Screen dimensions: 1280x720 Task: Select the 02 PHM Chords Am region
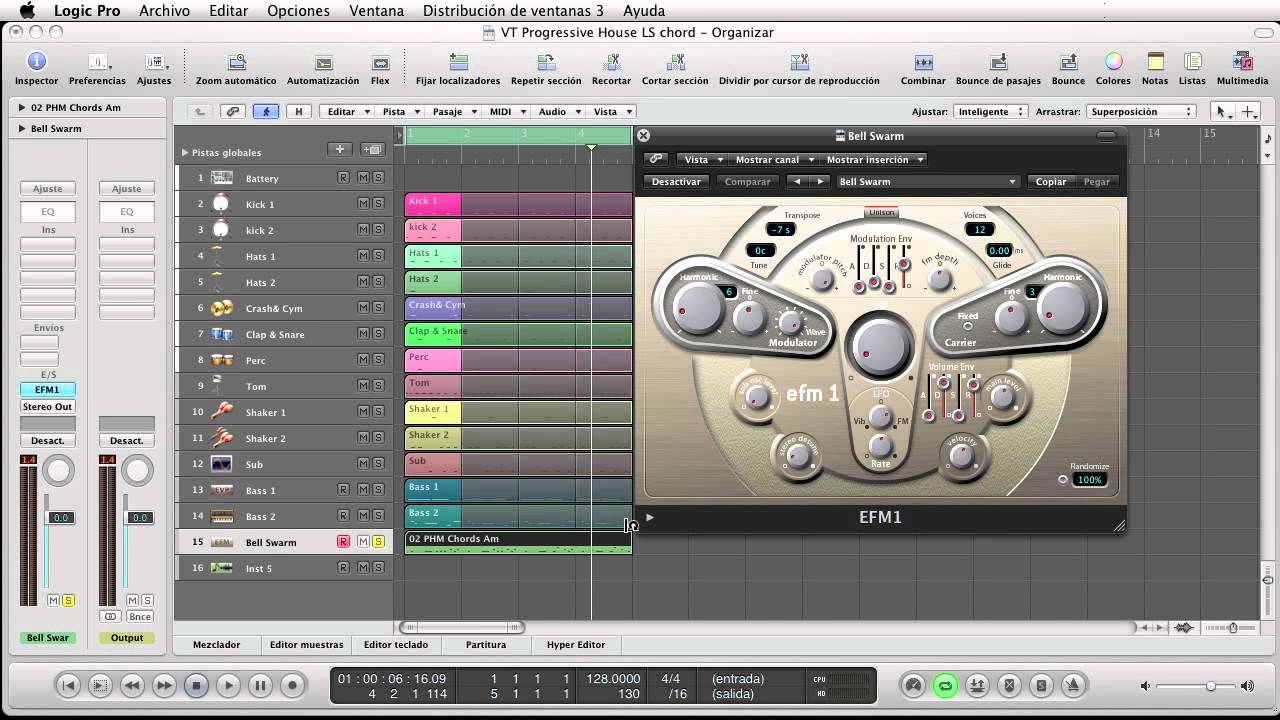coord(518,542)
